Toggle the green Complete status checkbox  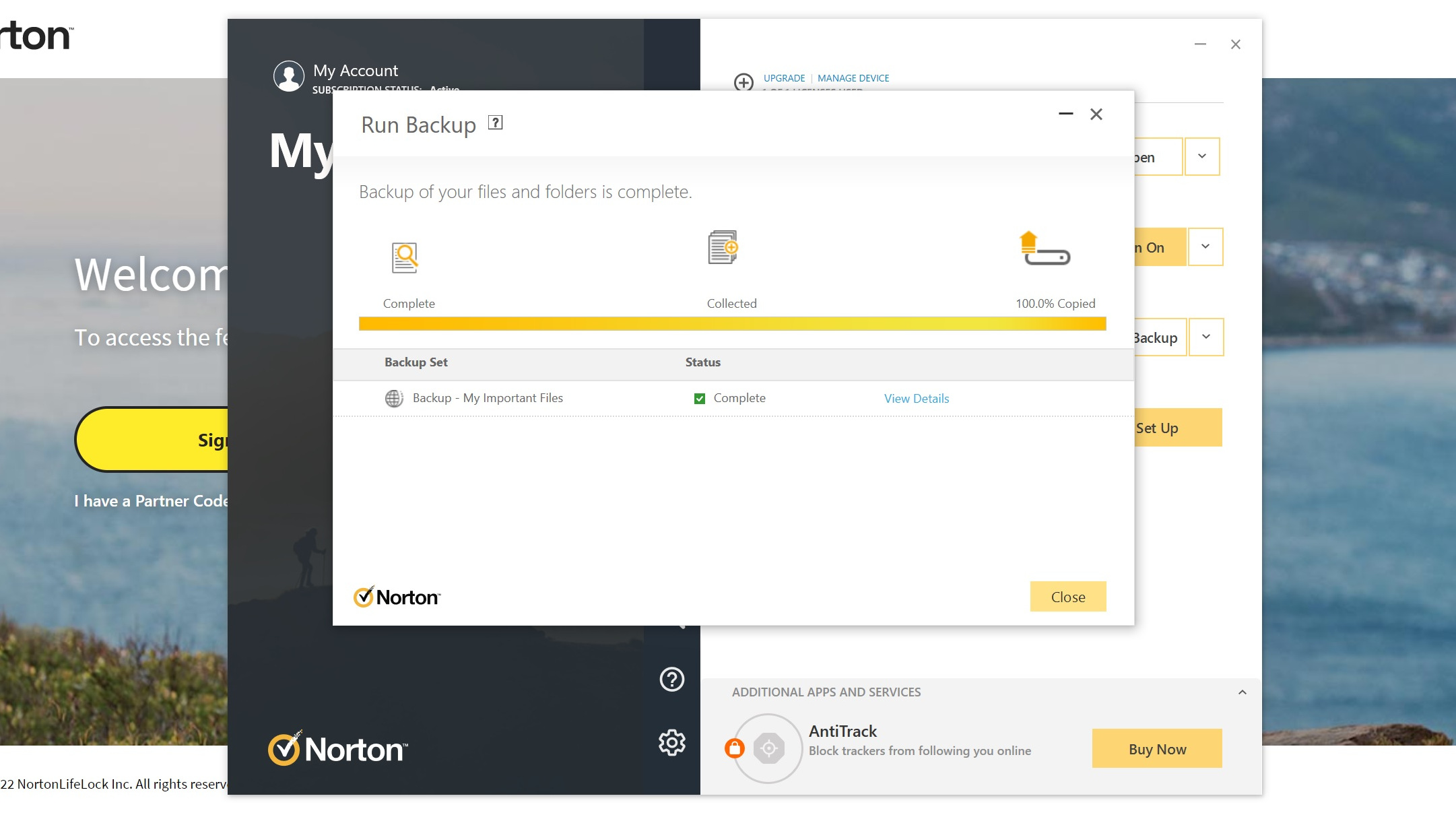click(x=700, y=399)
